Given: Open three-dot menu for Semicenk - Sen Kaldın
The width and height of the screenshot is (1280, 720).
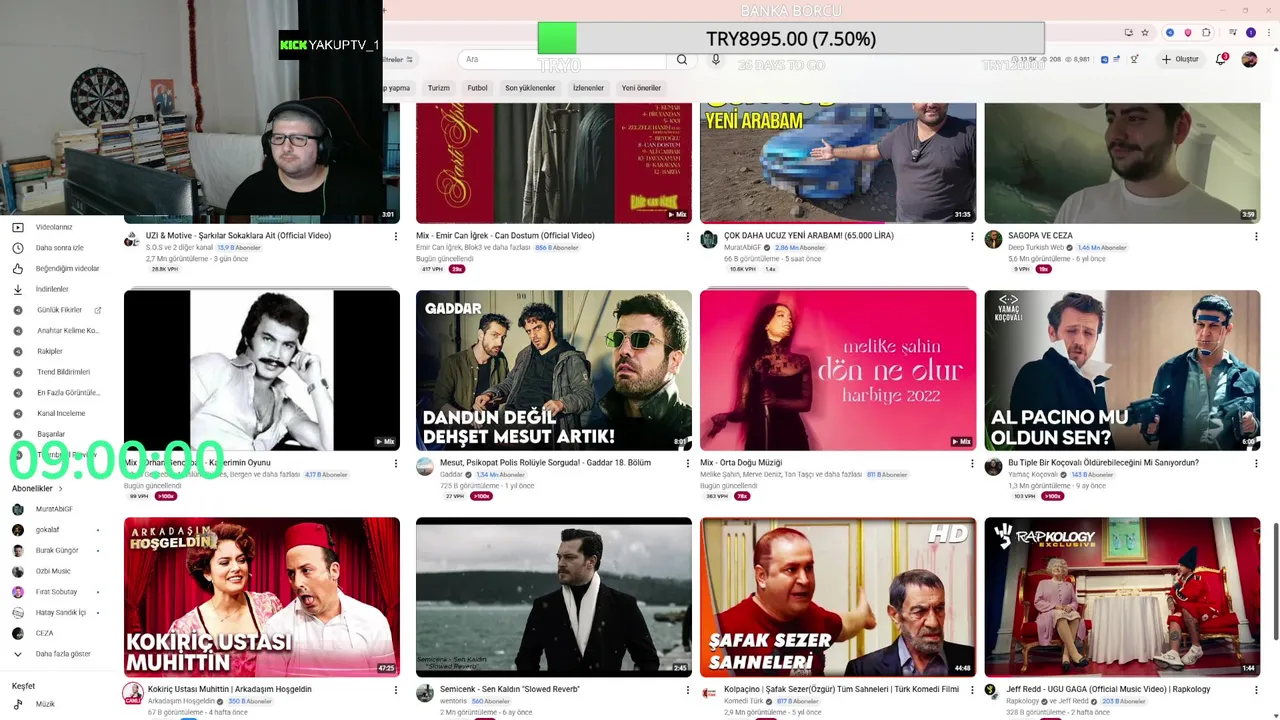Looking at the screenshot, I should point(687,690).
